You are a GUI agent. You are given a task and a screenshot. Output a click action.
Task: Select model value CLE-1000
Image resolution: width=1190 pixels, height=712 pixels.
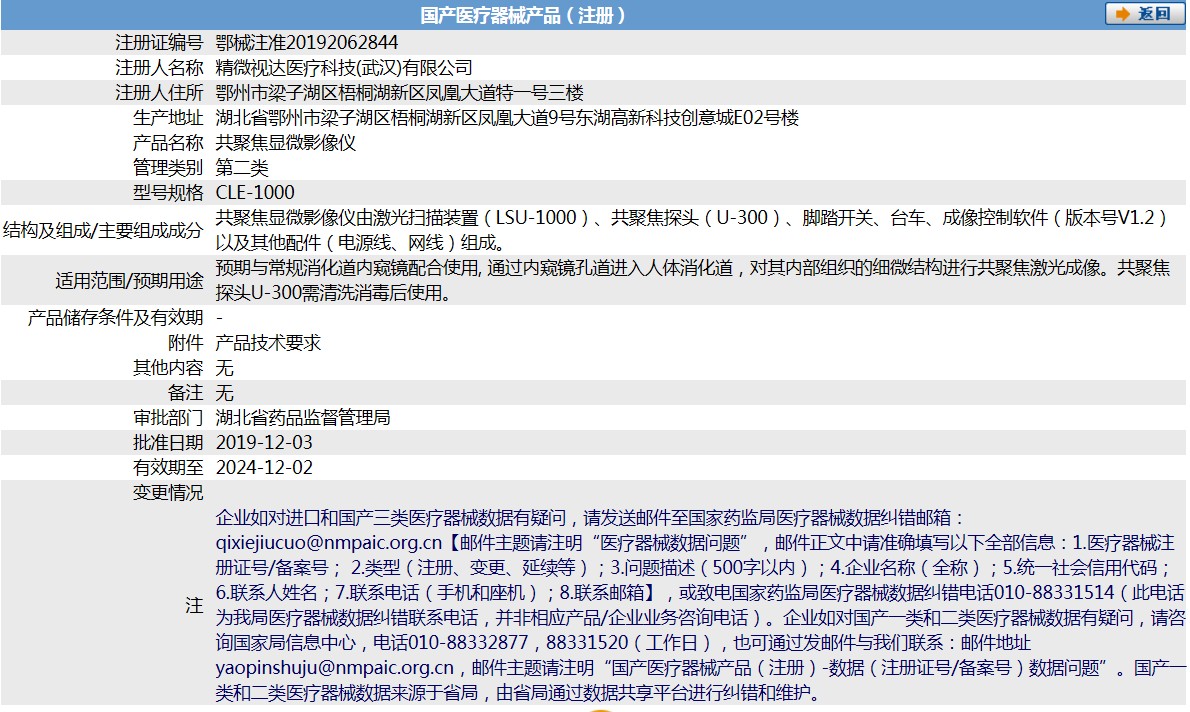click(x=255, y=193)
